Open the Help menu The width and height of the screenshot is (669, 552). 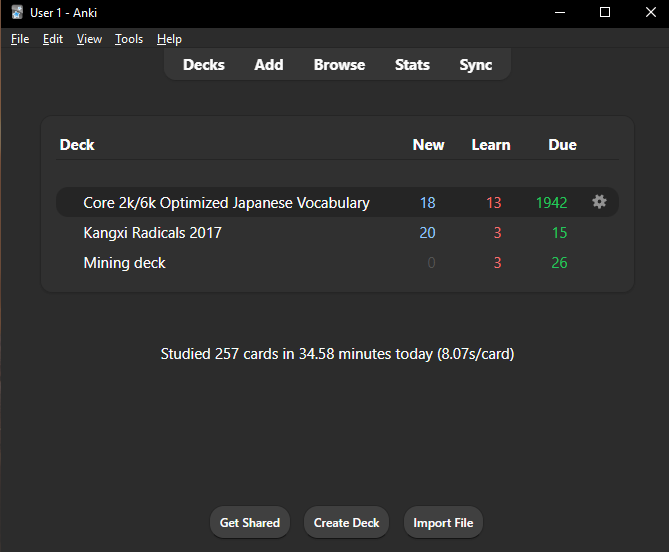click(169, 39)
